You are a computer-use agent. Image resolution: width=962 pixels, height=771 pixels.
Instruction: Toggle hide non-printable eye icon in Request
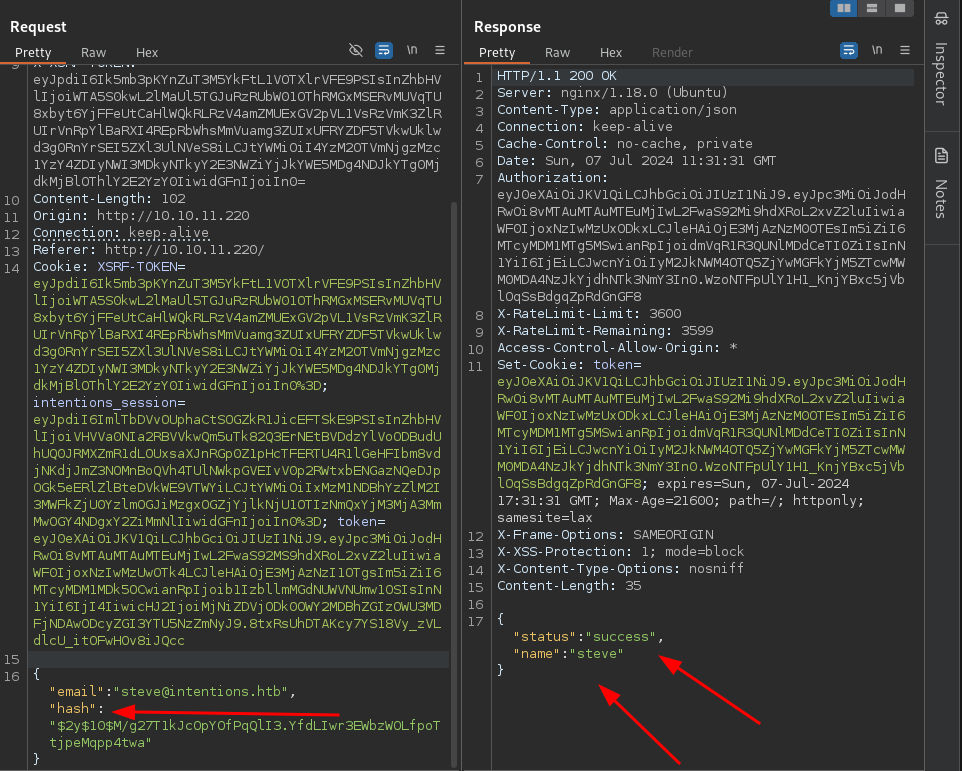(x=355, y=50)
